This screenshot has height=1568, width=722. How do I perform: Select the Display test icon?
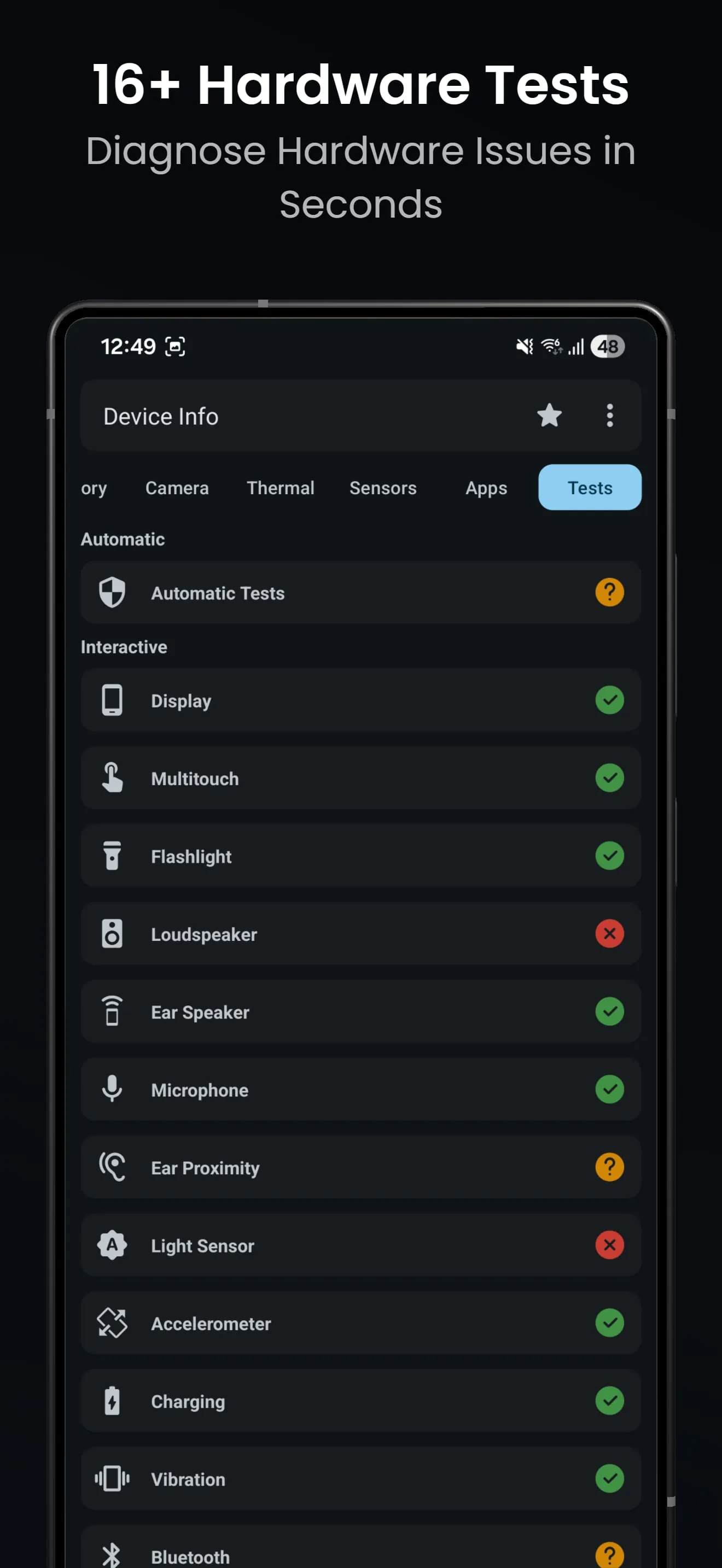113,700
